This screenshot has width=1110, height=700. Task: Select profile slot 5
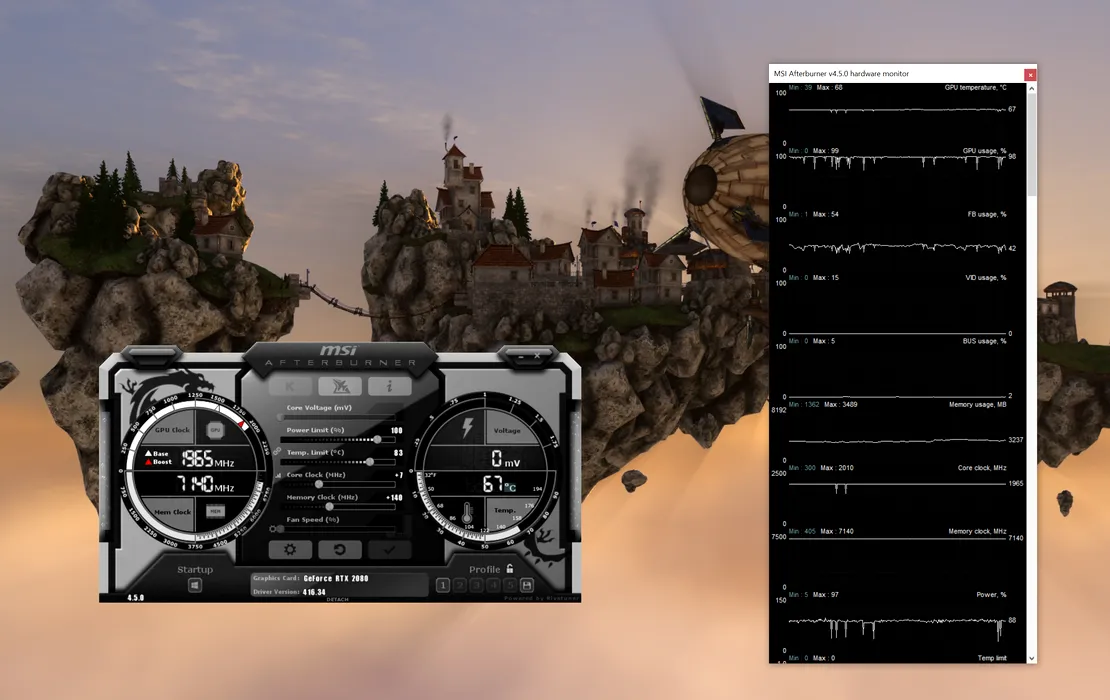tap(510, 585)
